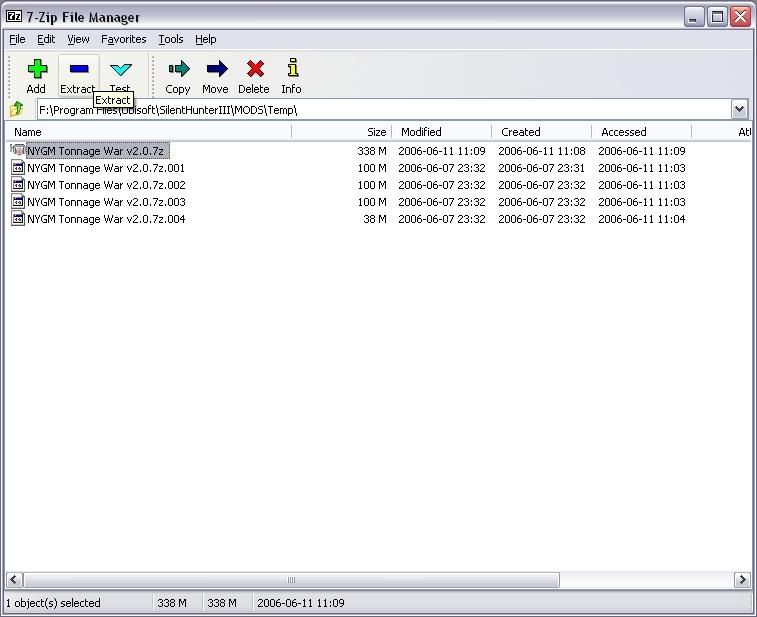Click into the folder path field
This screenshot has width=757, height=617.
coord(384,110)
